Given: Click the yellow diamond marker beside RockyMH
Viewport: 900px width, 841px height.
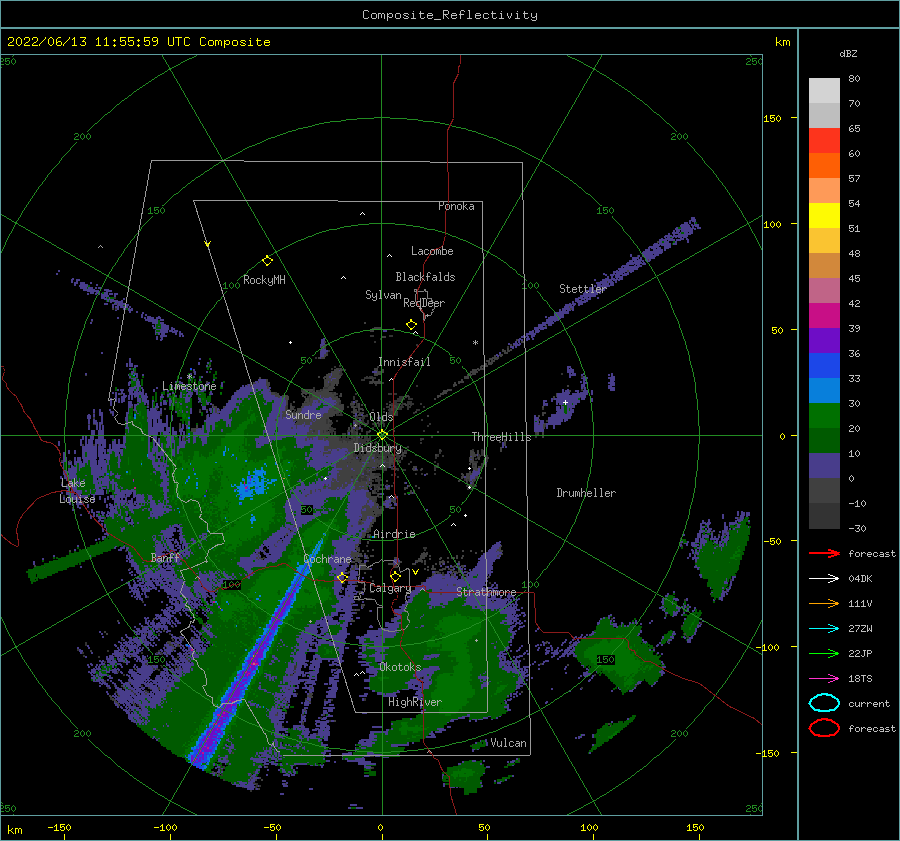Looking at the screenshot, I should click(267, 261).
